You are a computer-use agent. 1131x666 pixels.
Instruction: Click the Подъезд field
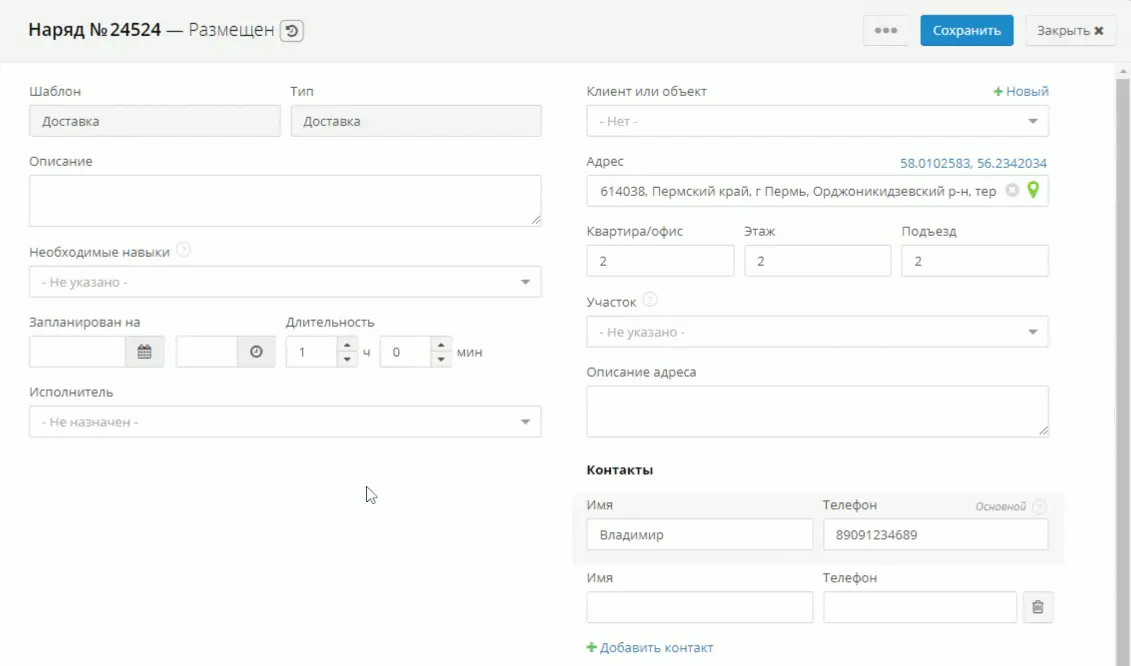pyautogui.click(x=974, y=261)
